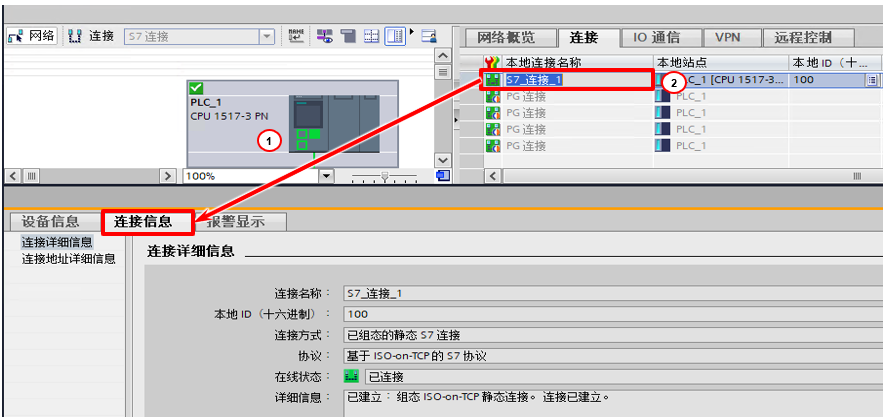Expand the small black toolbar triangle
This screenshot has width=885, height=417.
412,31
